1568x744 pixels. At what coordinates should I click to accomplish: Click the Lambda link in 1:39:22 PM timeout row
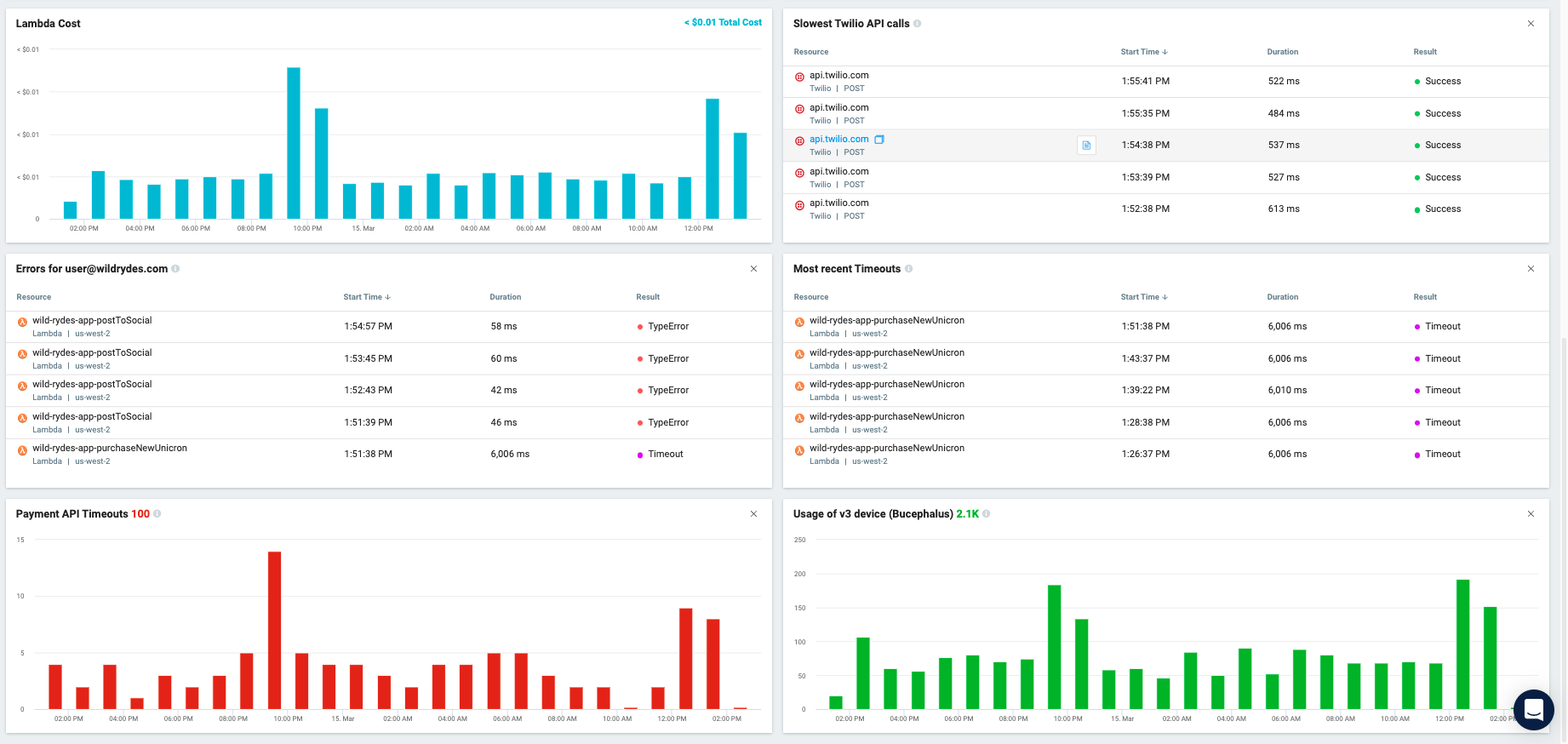tap(824, 398)
